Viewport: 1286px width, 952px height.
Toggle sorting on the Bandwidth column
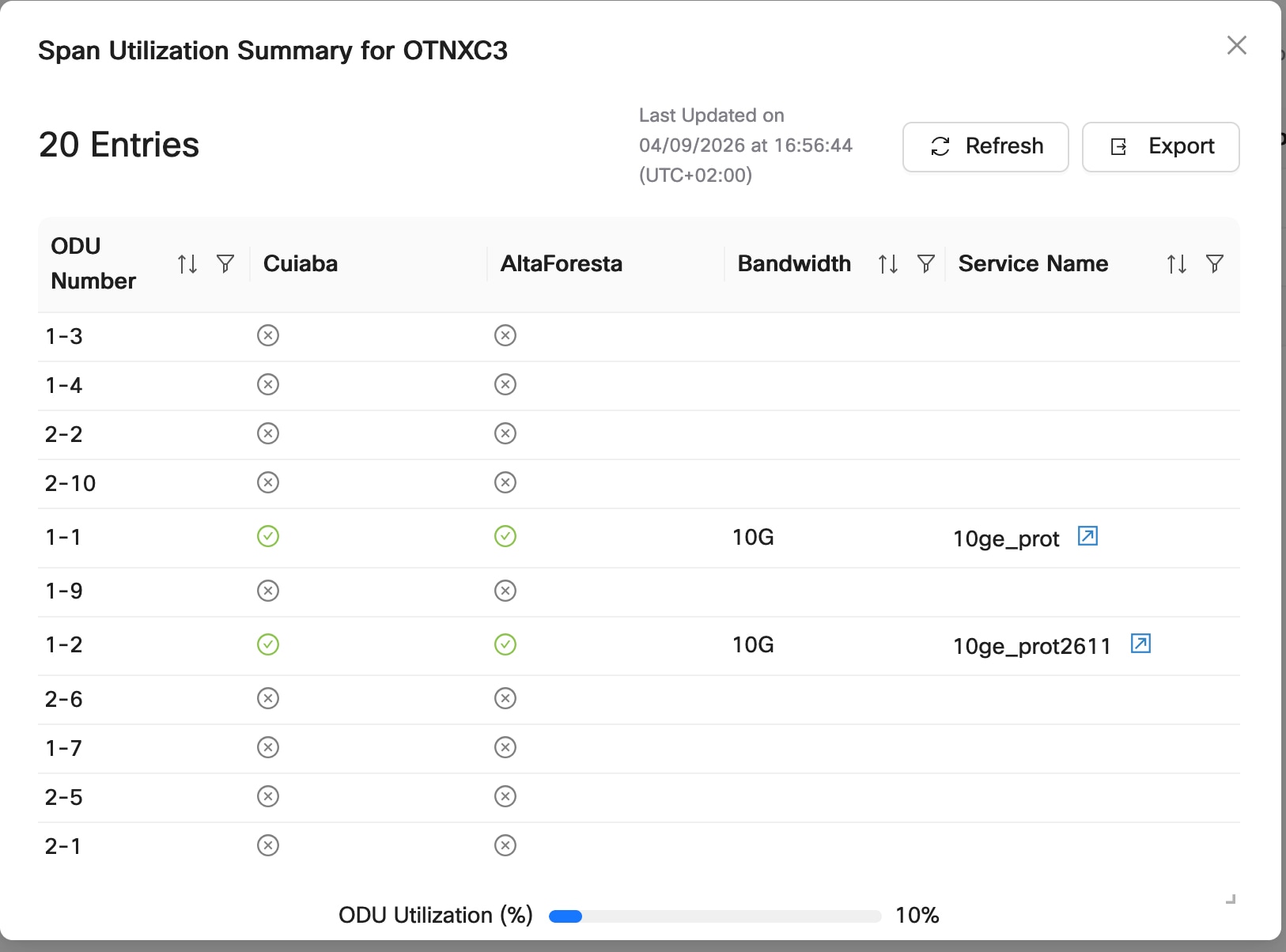887,263
